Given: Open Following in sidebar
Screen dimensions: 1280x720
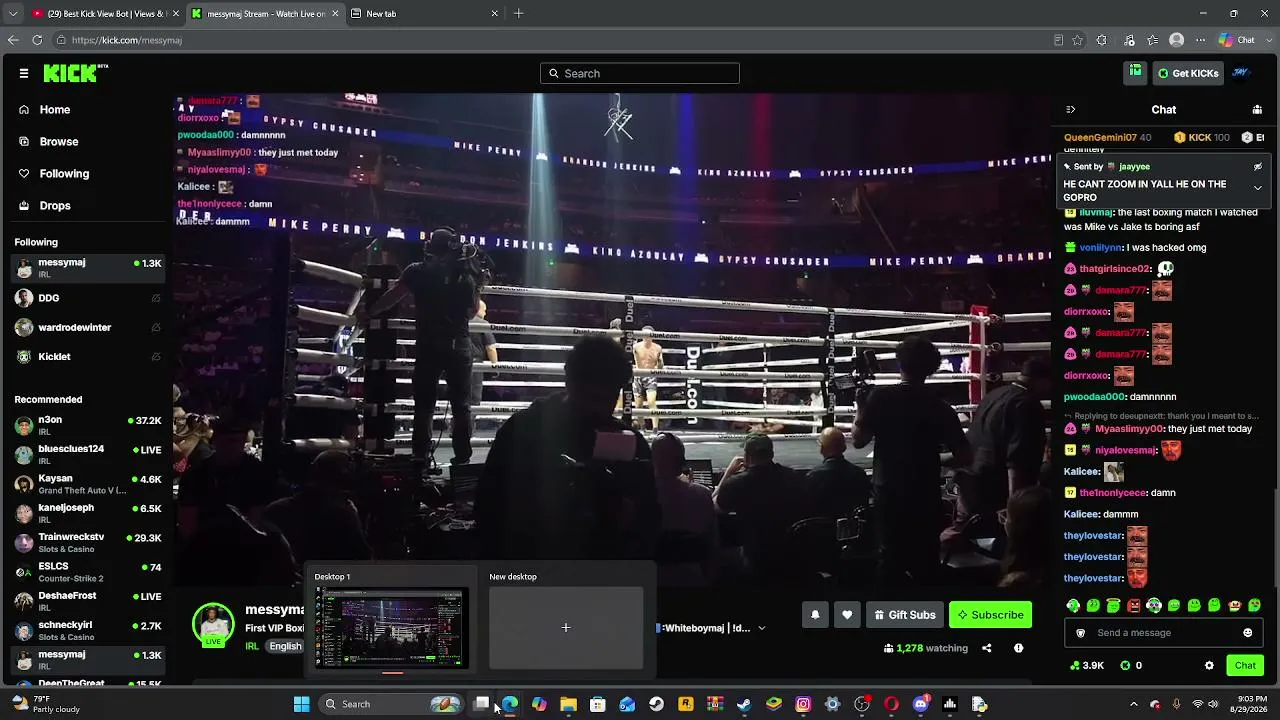Looking at the screenshot, I should [x=64, y=174].
